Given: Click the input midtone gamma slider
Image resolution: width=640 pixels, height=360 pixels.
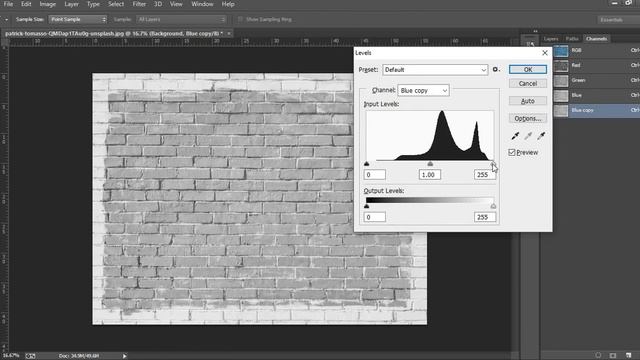Looking at the screenshot, I should point(430,164).
